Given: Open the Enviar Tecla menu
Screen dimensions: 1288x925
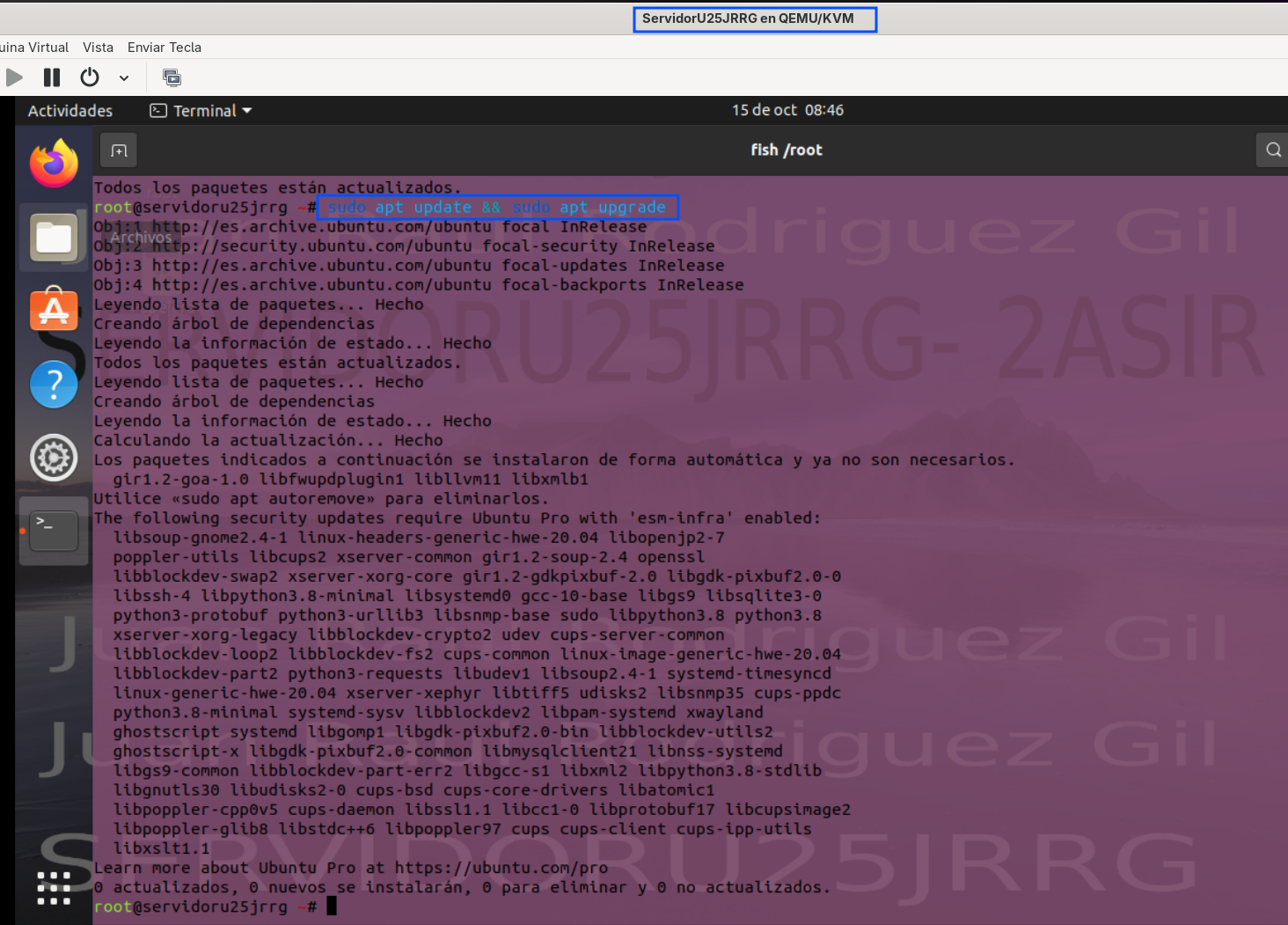Looking at the screenshot, I should (x=165, y=48).
